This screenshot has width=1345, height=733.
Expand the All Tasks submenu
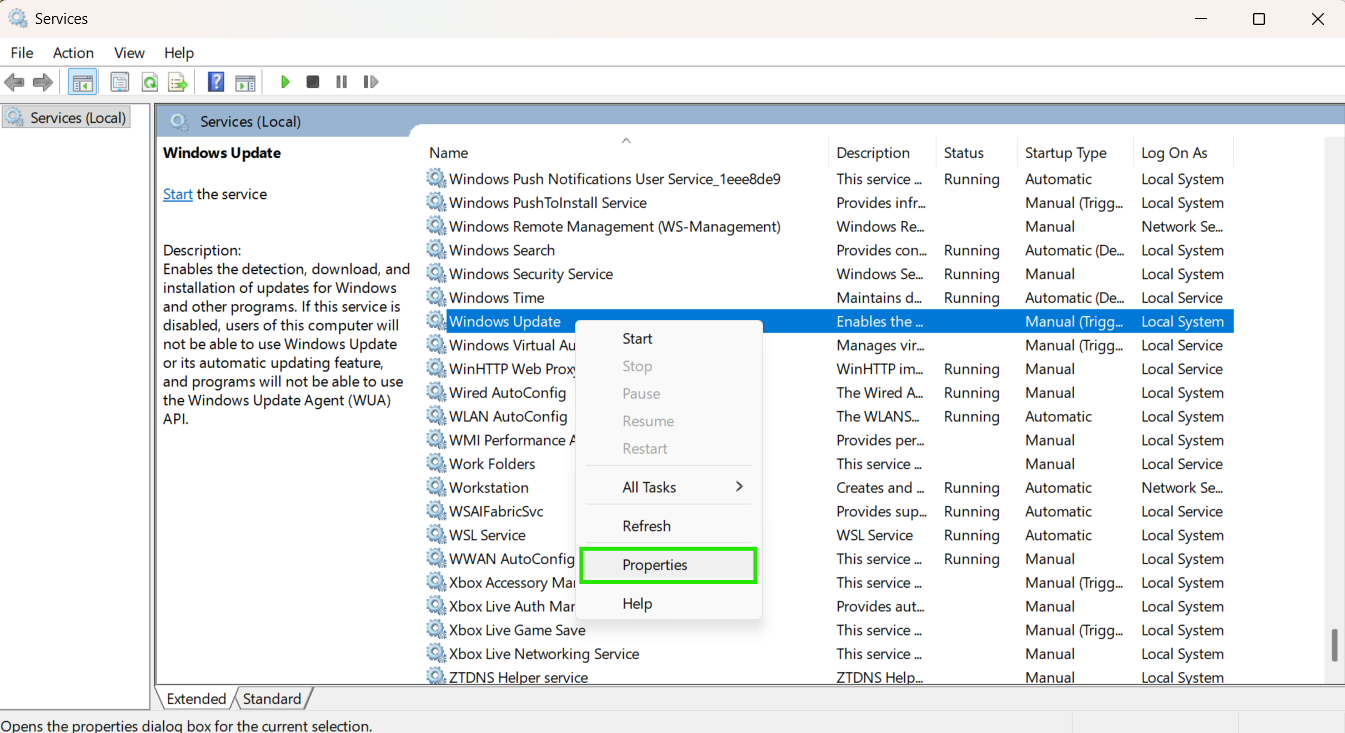point(670,487)
